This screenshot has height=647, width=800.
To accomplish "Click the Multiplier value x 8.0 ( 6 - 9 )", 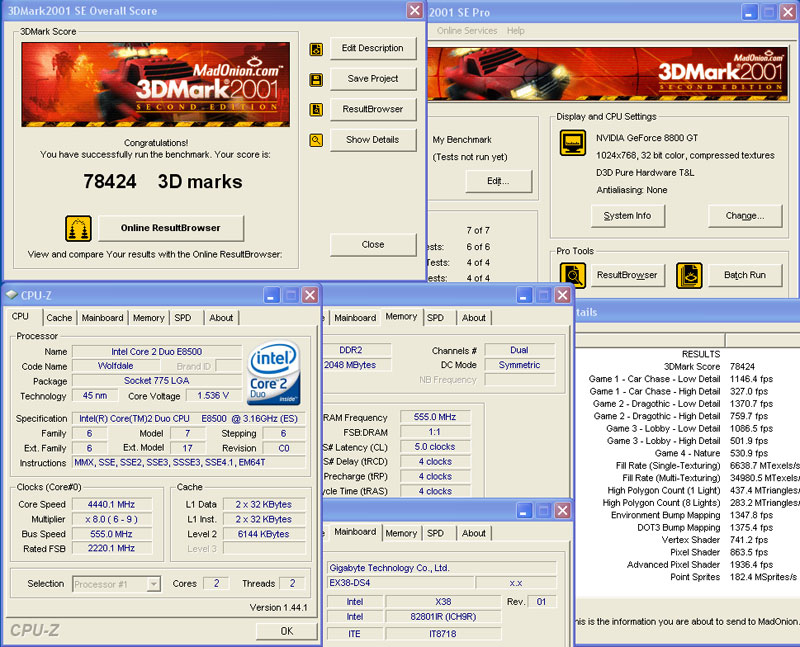I will 112,519.
